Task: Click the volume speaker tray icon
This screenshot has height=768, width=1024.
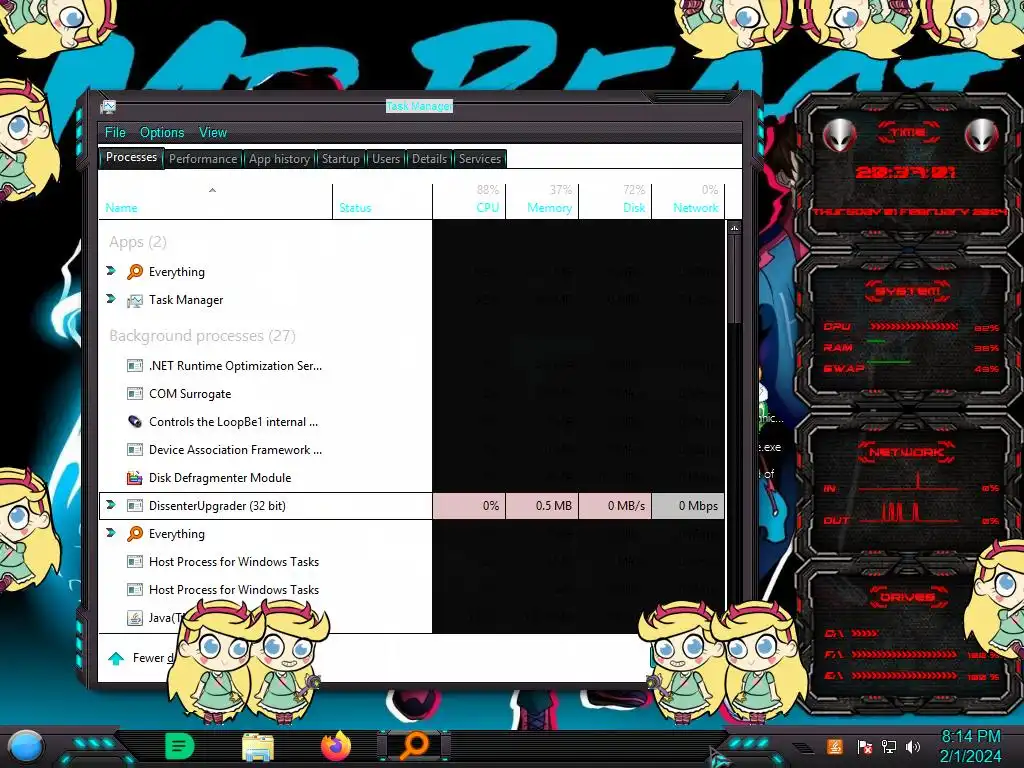Action: coord(913,747)
